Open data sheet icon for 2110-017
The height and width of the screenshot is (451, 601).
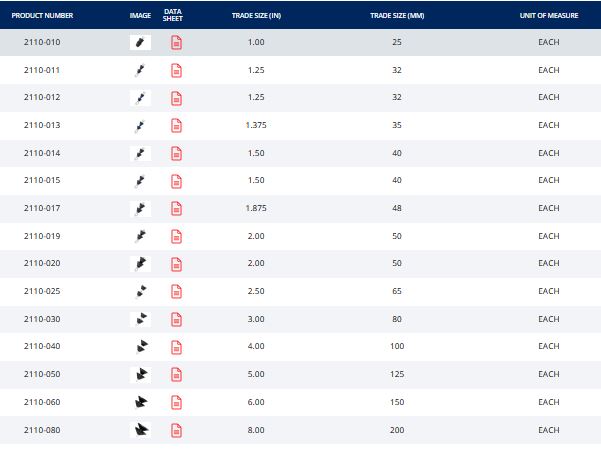point(176,209)
